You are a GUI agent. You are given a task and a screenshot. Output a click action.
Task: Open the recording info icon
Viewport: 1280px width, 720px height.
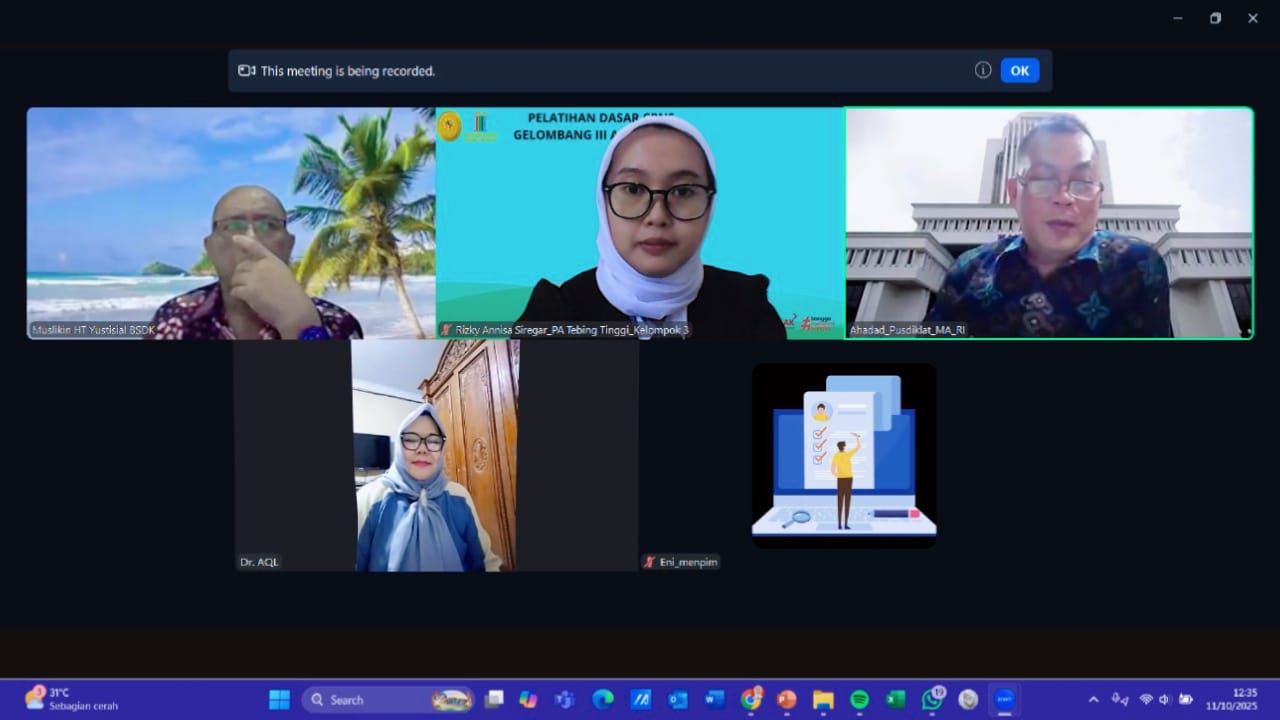[983, 71]
